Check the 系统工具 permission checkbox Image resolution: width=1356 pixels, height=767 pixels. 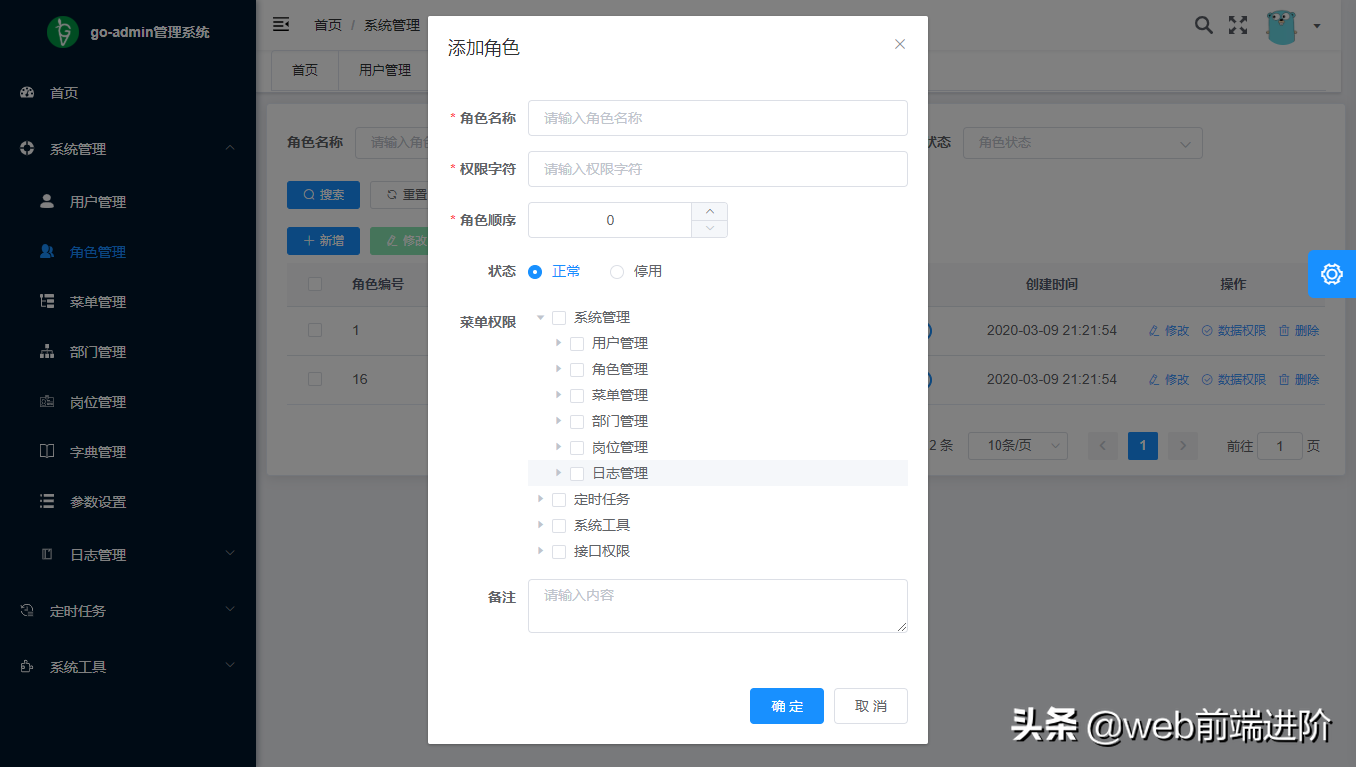(559, 526)
